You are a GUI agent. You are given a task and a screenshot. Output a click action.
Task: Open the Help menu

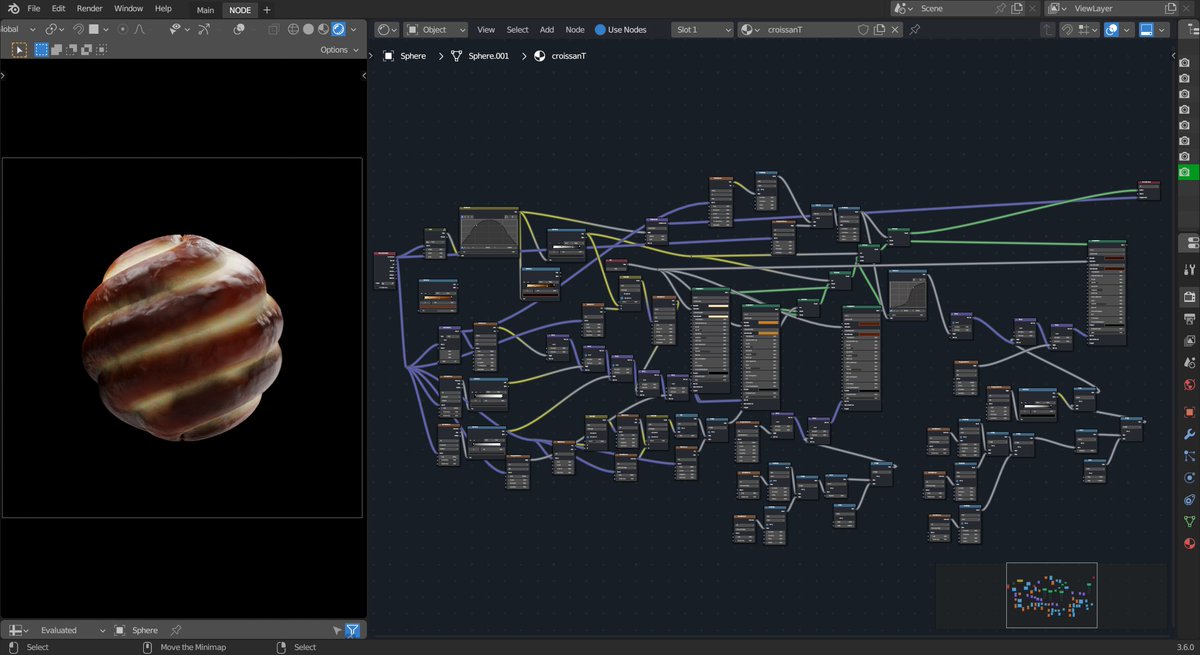pyautogui.click(x=163, y=8)
